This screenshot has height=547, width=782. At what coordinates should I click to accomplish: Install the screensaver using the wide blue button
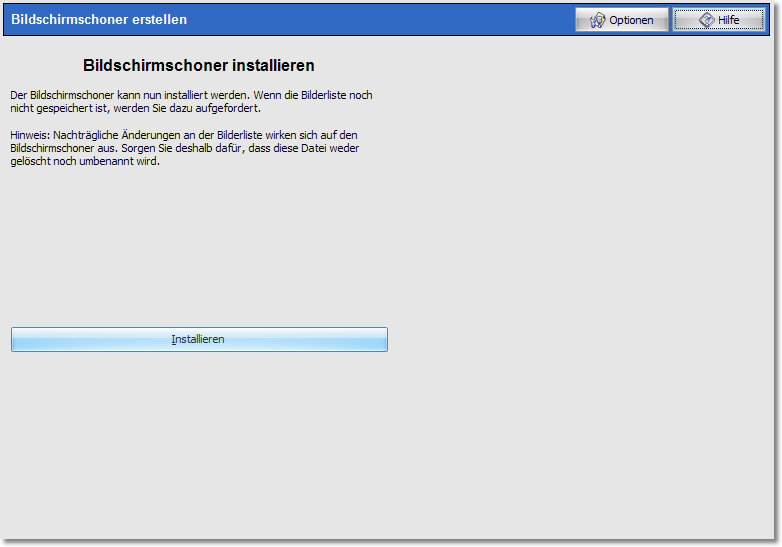pyautogui.click(x=199, y=339)
